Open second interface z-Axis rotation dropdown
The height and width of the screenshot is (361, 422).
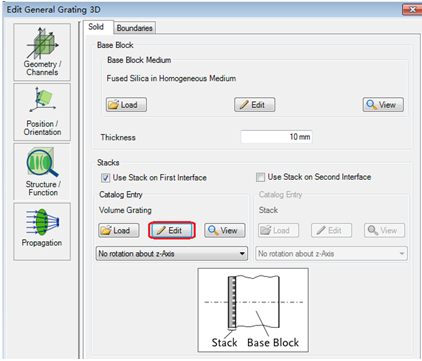coord(331,254)
